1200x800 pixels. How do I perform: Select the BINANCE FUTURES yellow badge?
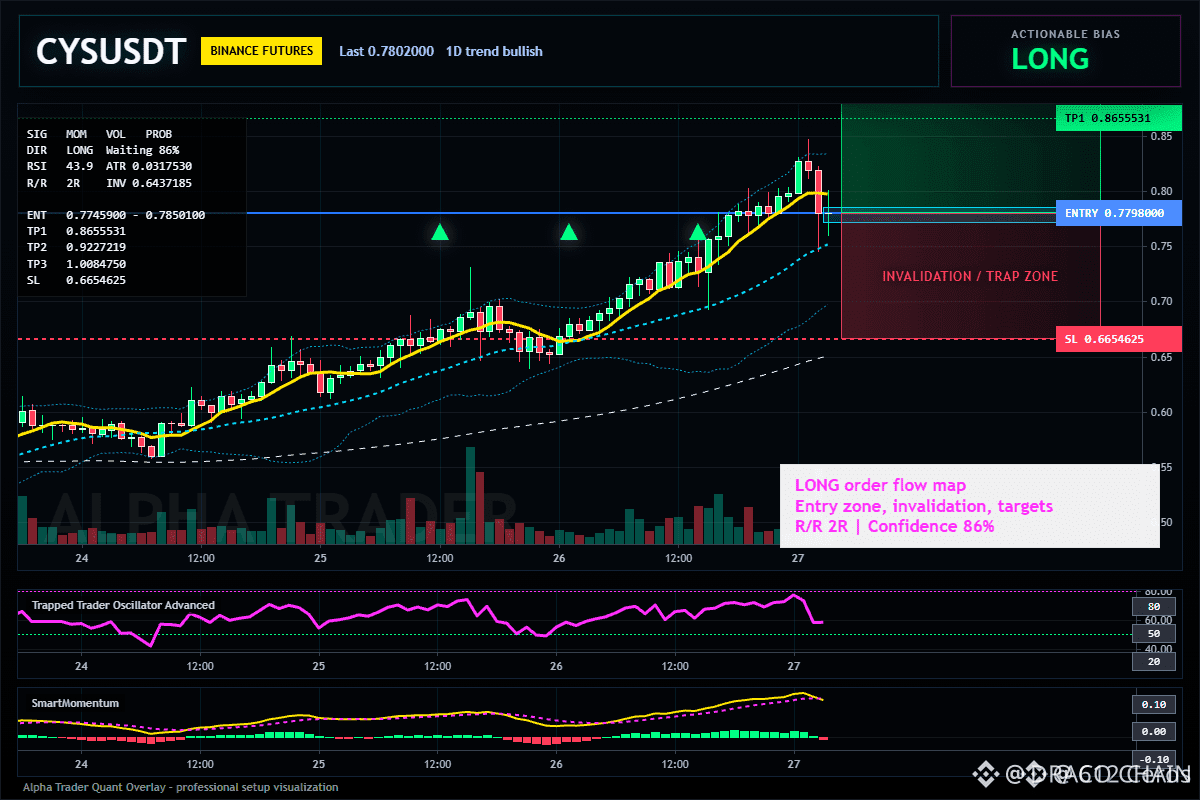(261, 51)
